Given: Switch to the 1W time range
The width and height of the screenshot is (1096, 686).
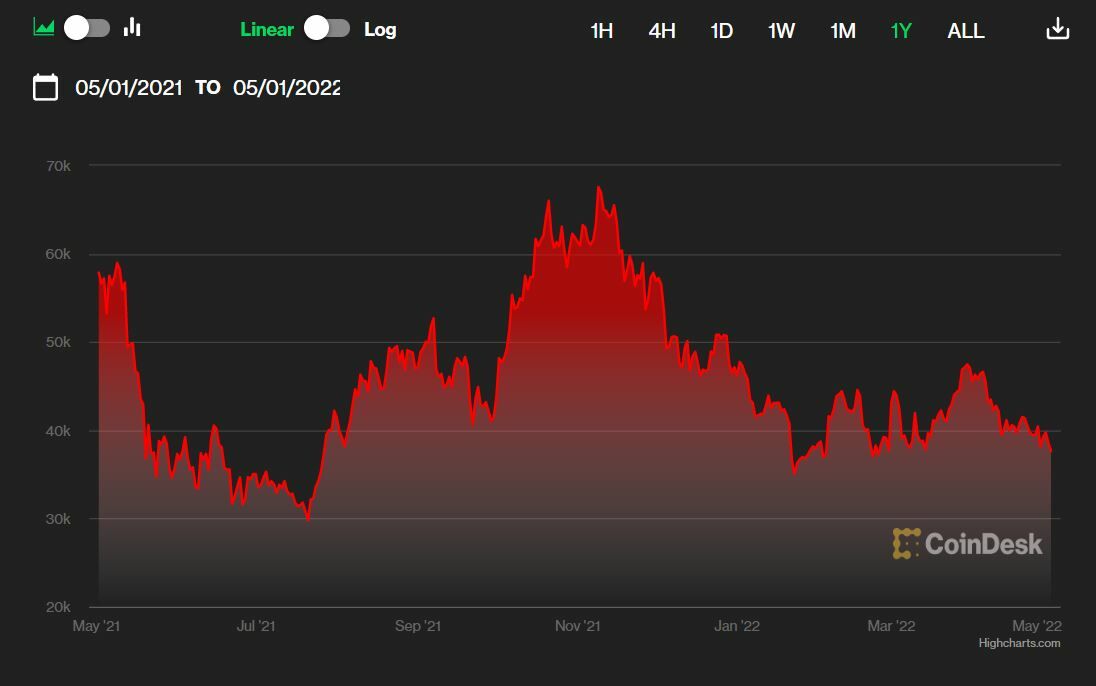Looking at the screenshot, I should coord(781,31).
